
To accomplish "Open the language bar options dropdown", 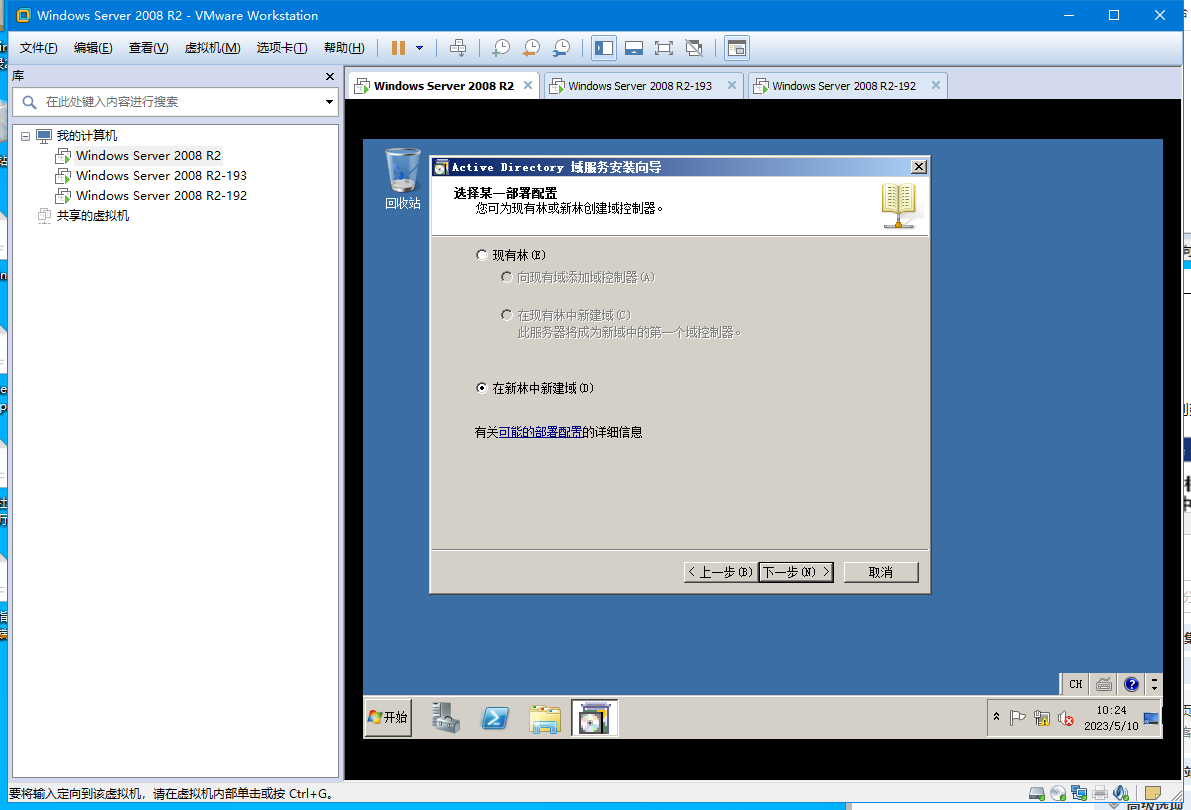I will tap(1154, 684).
